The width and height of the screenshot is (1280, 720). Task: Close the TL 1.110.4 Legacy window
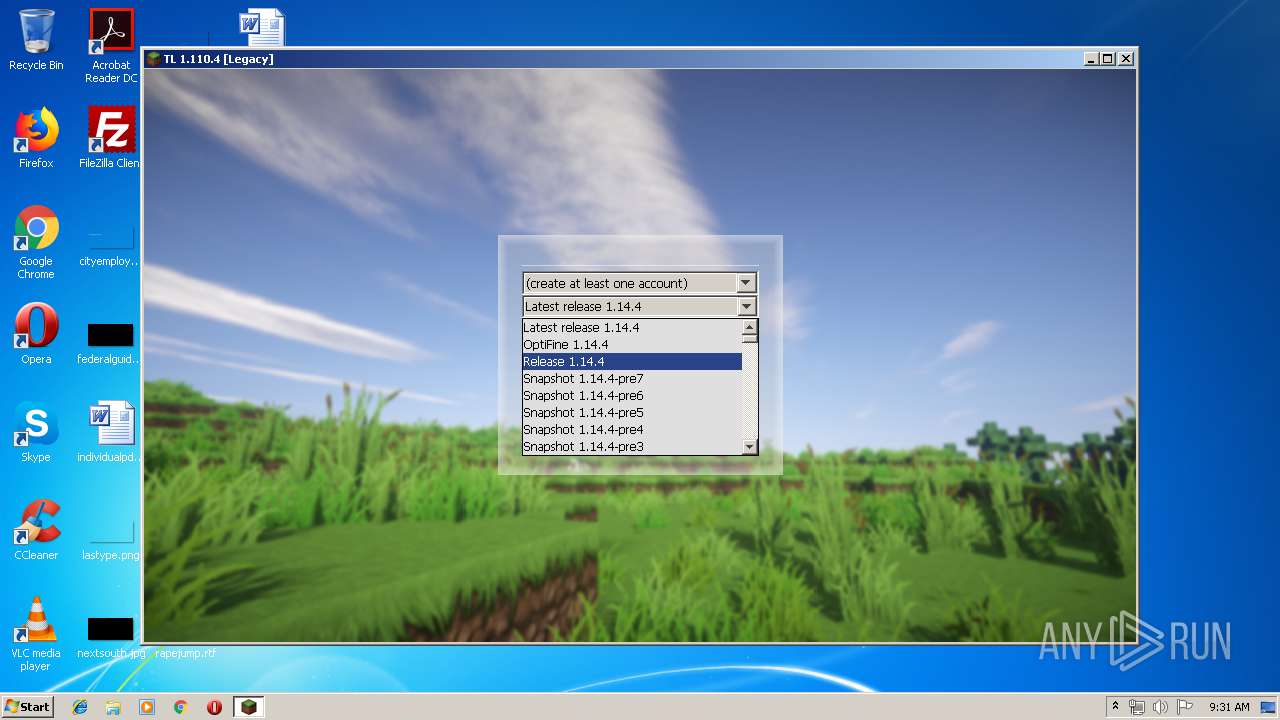pyautogui.click(x=1126, y=59)
